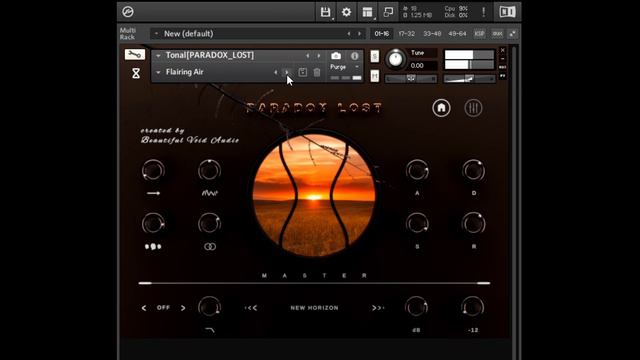Open the Save files menu
Image resolution: width=640 pixels, height=360 pixels.
click(x=325, y=12)
